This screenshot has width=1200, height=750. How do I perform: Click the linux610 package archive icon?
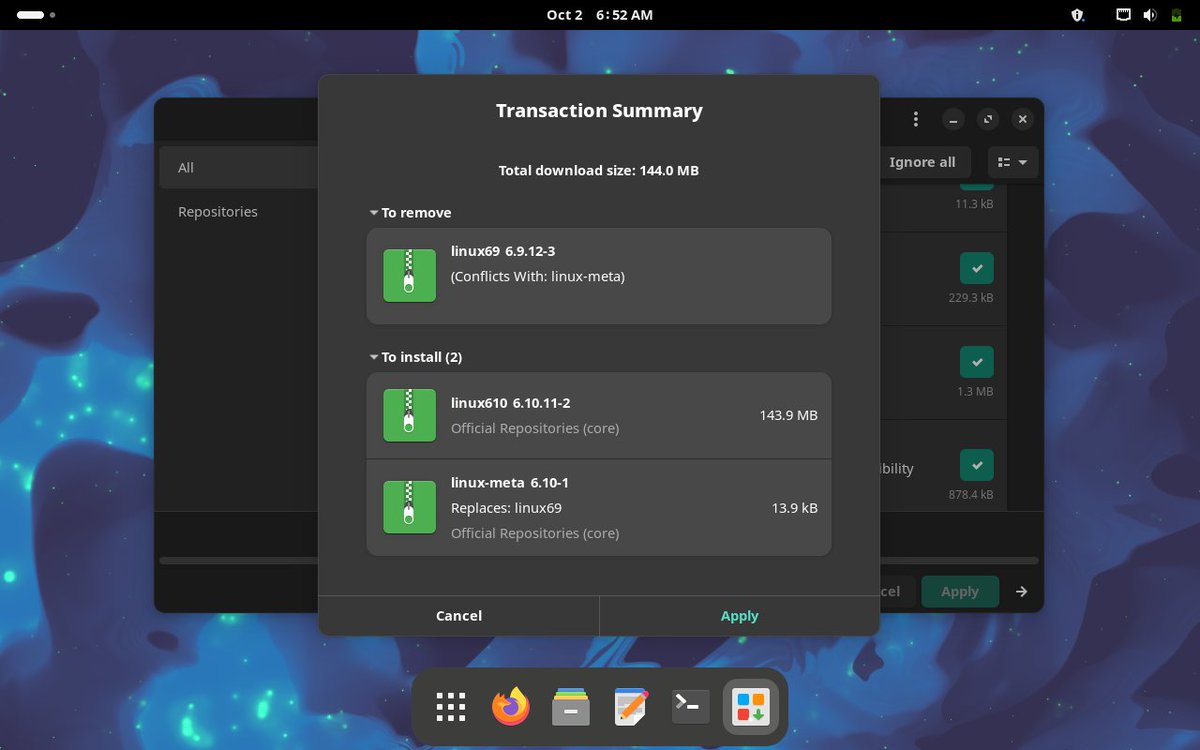pos(409,415)
